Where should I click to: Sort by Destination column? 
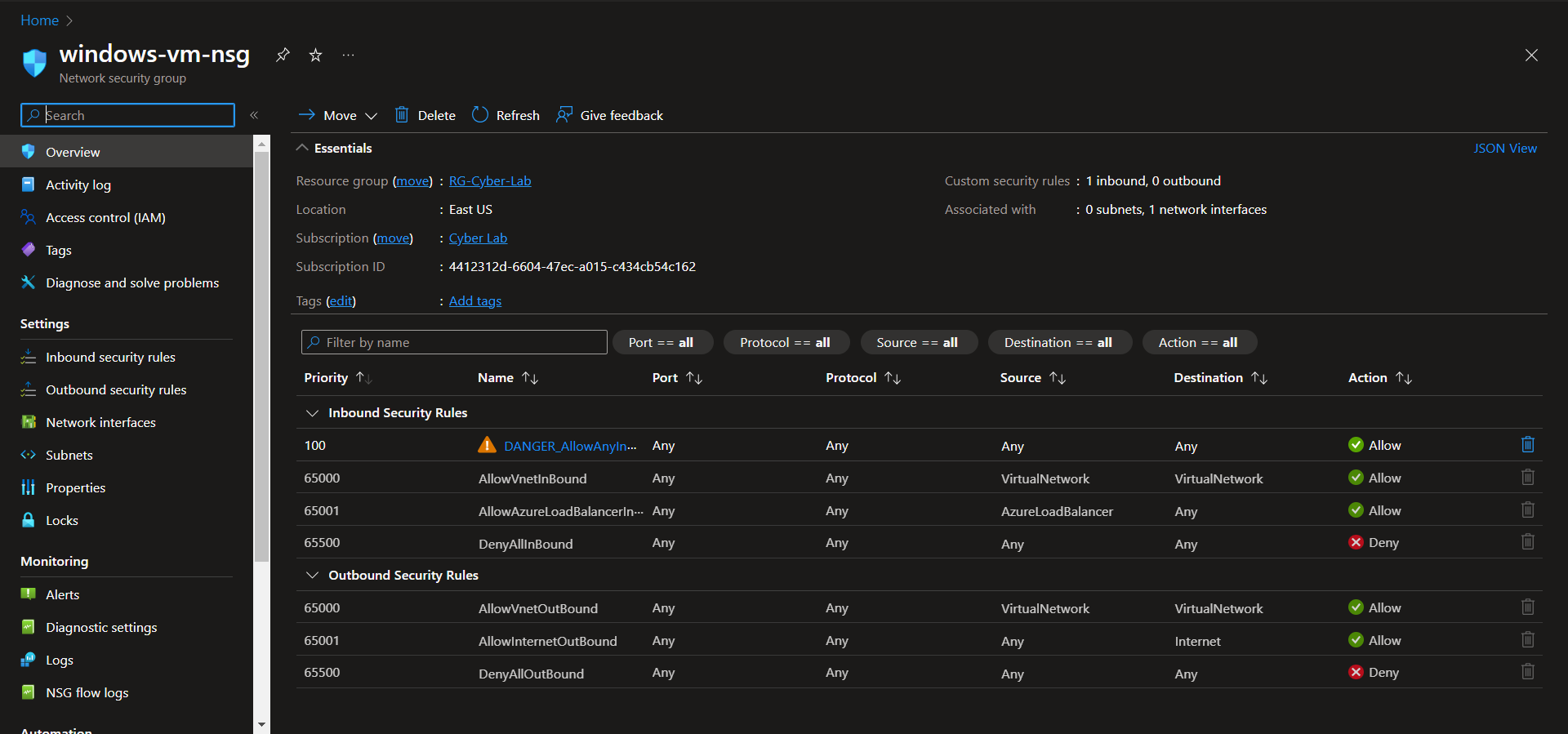click(1220, 377)
